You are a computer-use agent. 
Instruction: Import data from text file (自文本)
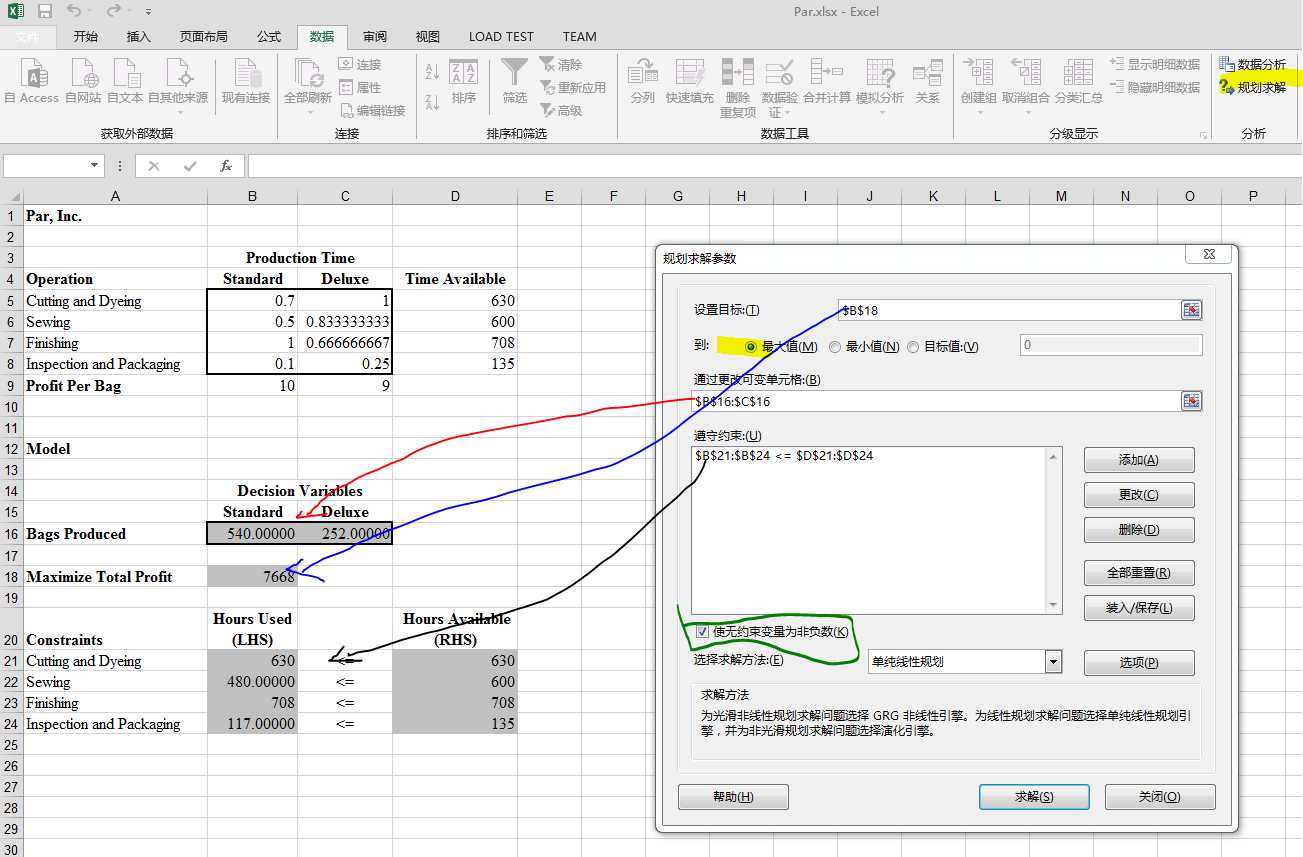[x=126, y=82]
